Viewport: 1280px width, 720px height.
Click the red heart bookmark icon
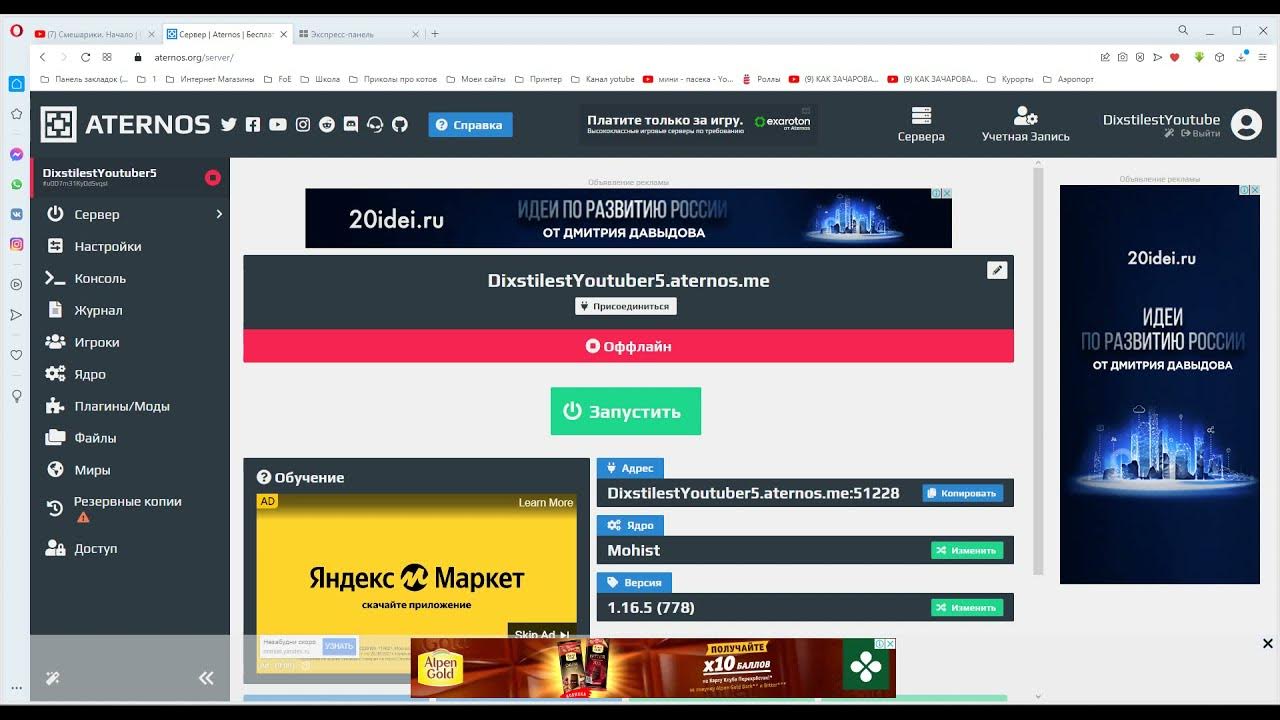1175,58
